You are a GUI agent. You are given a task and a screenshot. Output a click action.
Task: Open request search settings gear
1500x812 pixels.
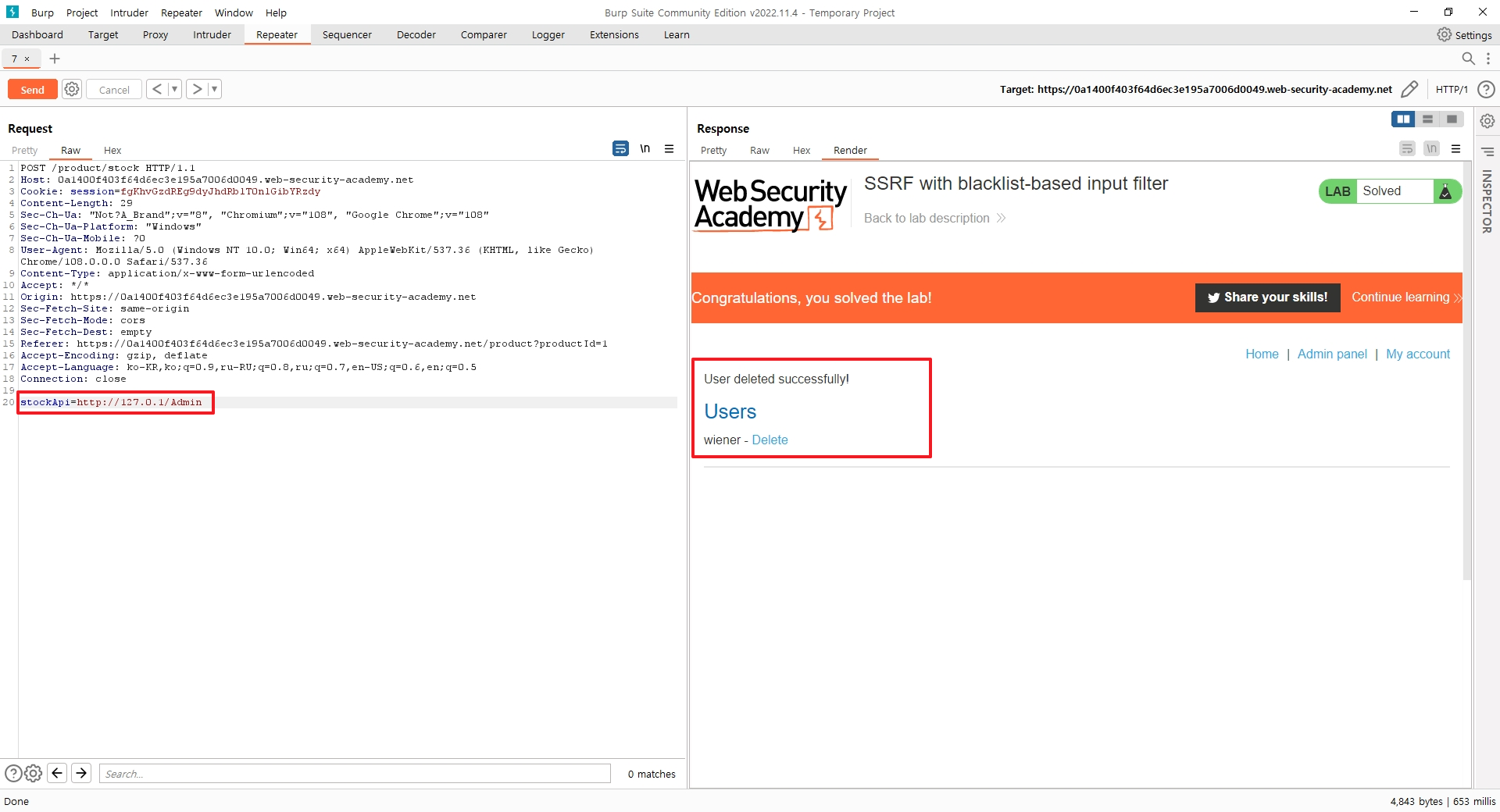(33, 773)
